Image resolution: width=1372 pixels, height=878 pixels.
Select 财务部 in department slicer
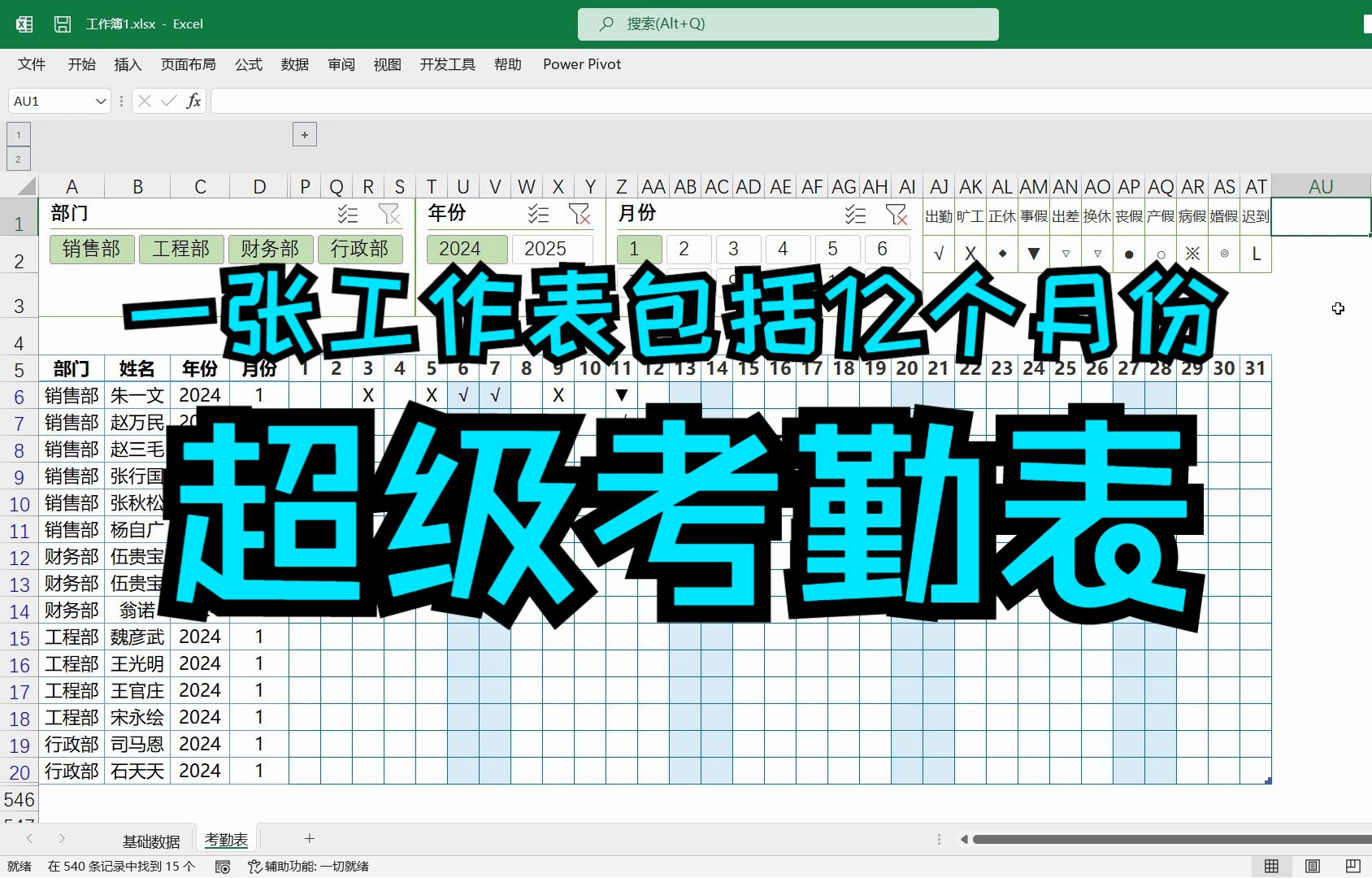coord(270,249)
